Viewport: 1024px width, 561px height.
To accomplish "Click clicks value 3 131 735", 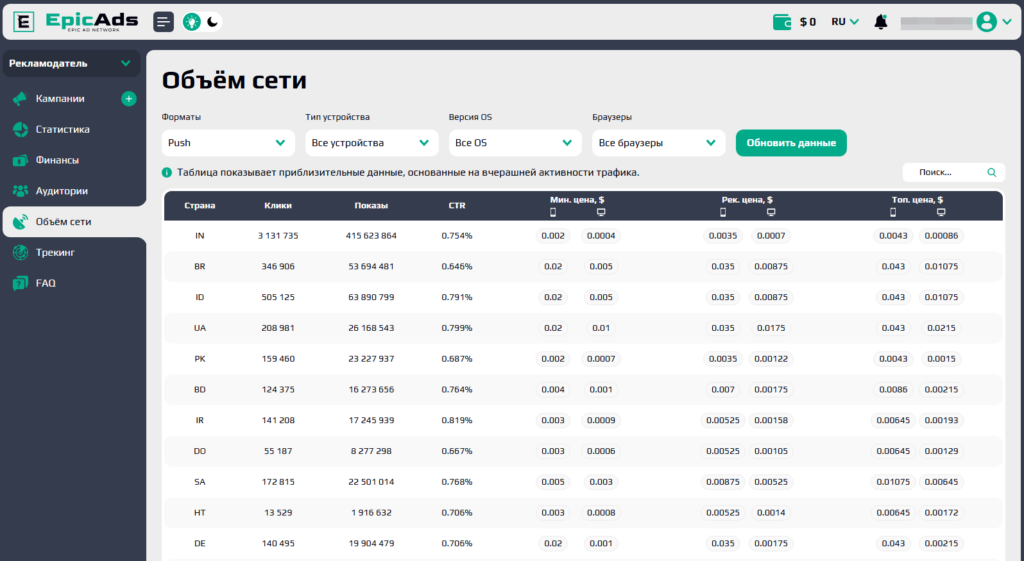I will [278, 236].
